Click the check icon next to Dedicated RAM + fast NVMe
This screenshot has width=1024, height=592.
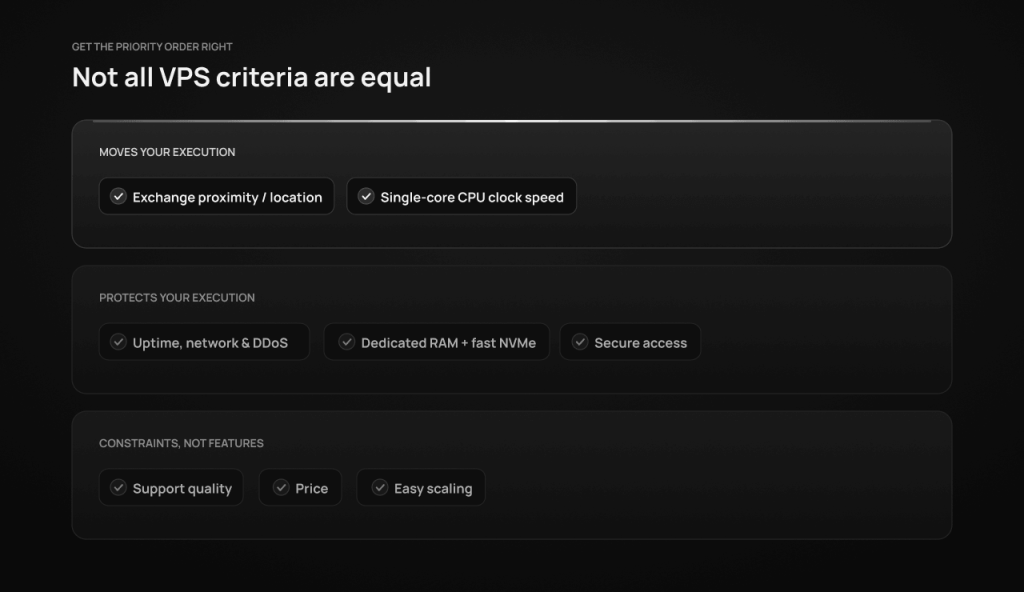click(347, 342)
